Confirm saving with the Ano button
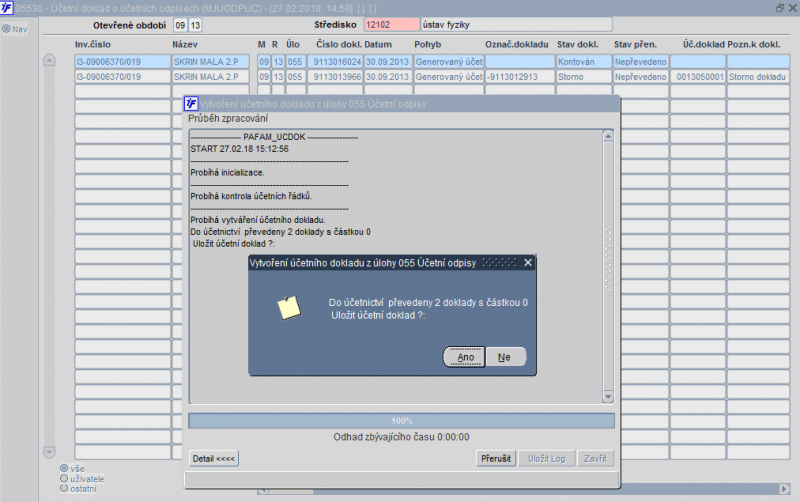This screenshot has width=800, height=502. [x=464, y=357]
